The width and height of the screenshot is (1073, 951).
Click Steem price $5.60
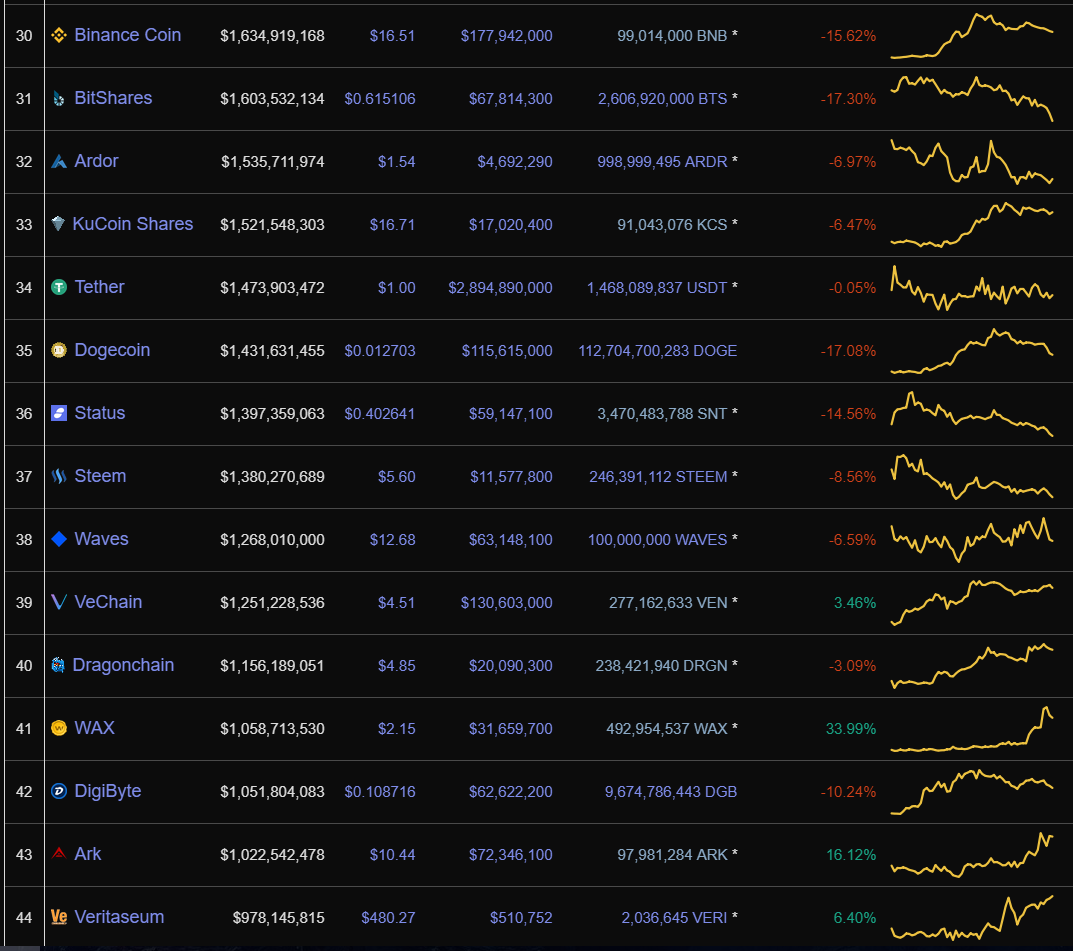396,476
